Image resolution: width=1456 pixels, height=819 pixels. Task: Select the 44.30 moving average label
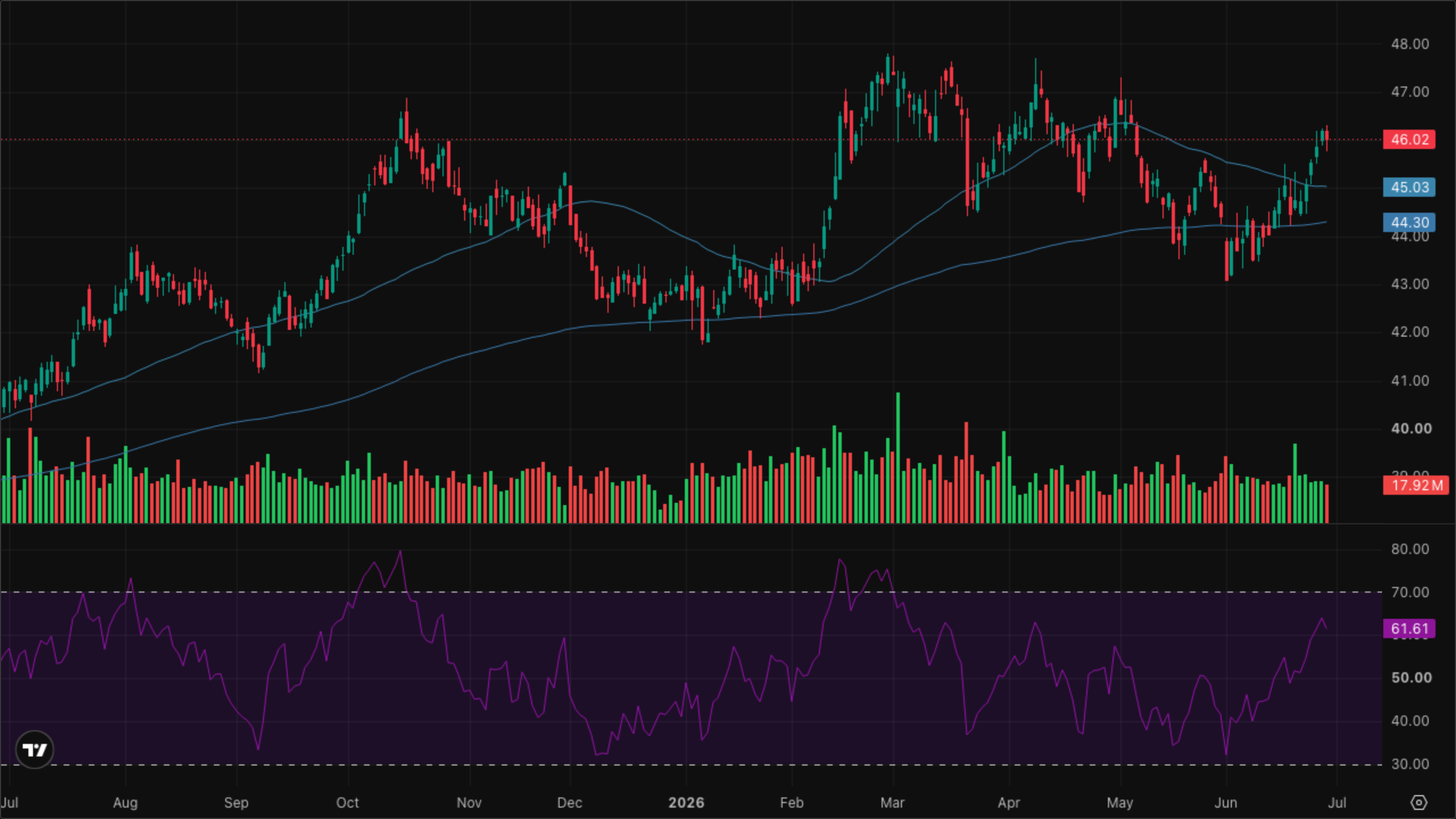(1409, 222)
